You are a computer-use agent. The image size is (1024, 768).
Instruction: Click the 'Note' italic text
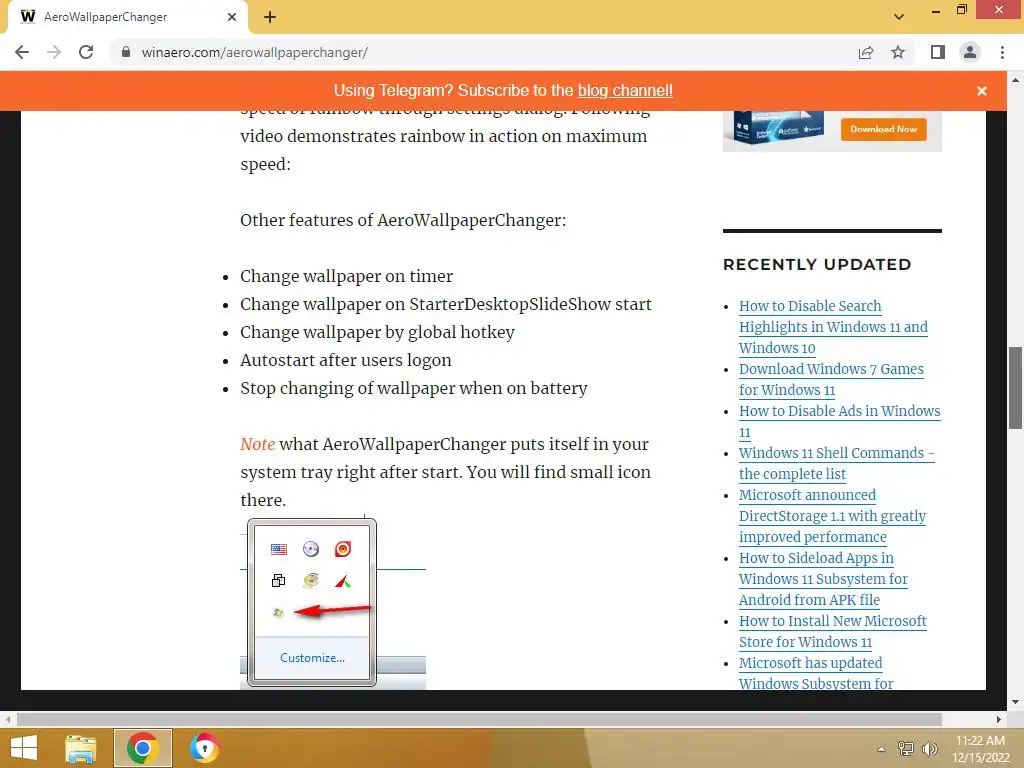pyautogui.click(x=257, y=444)
